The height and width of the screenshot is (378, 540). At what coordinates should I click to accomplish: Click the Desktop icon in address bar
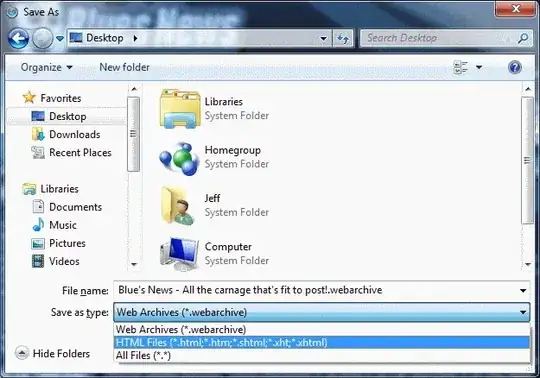click(x=76, y=38)
